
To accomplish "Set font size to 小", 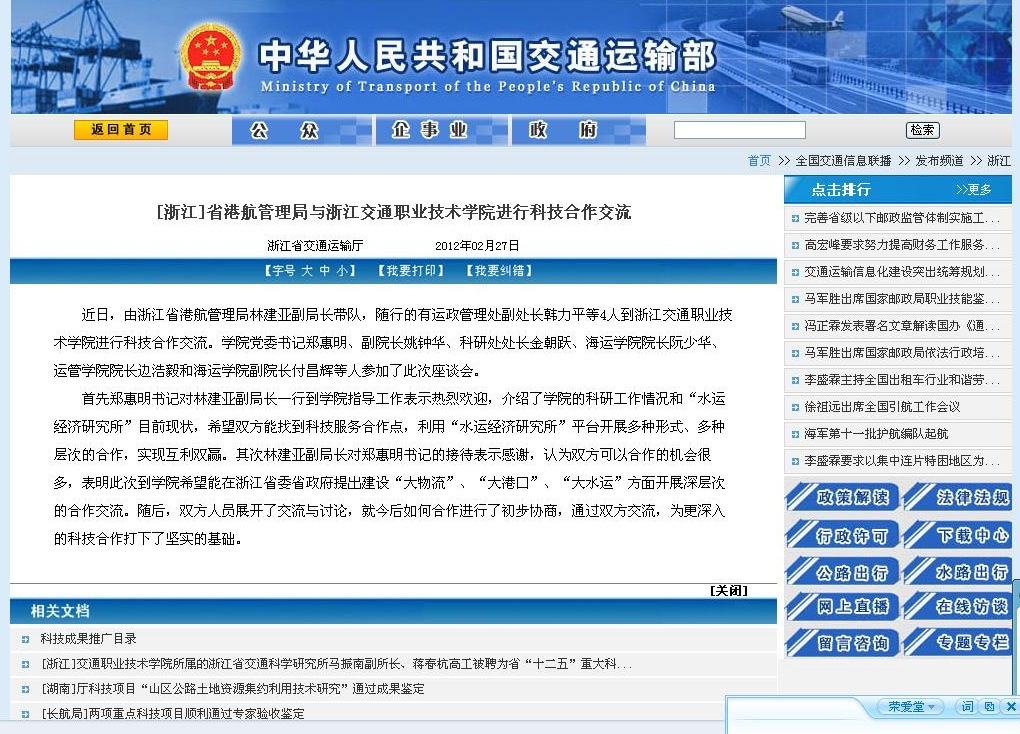I will 343,271.
